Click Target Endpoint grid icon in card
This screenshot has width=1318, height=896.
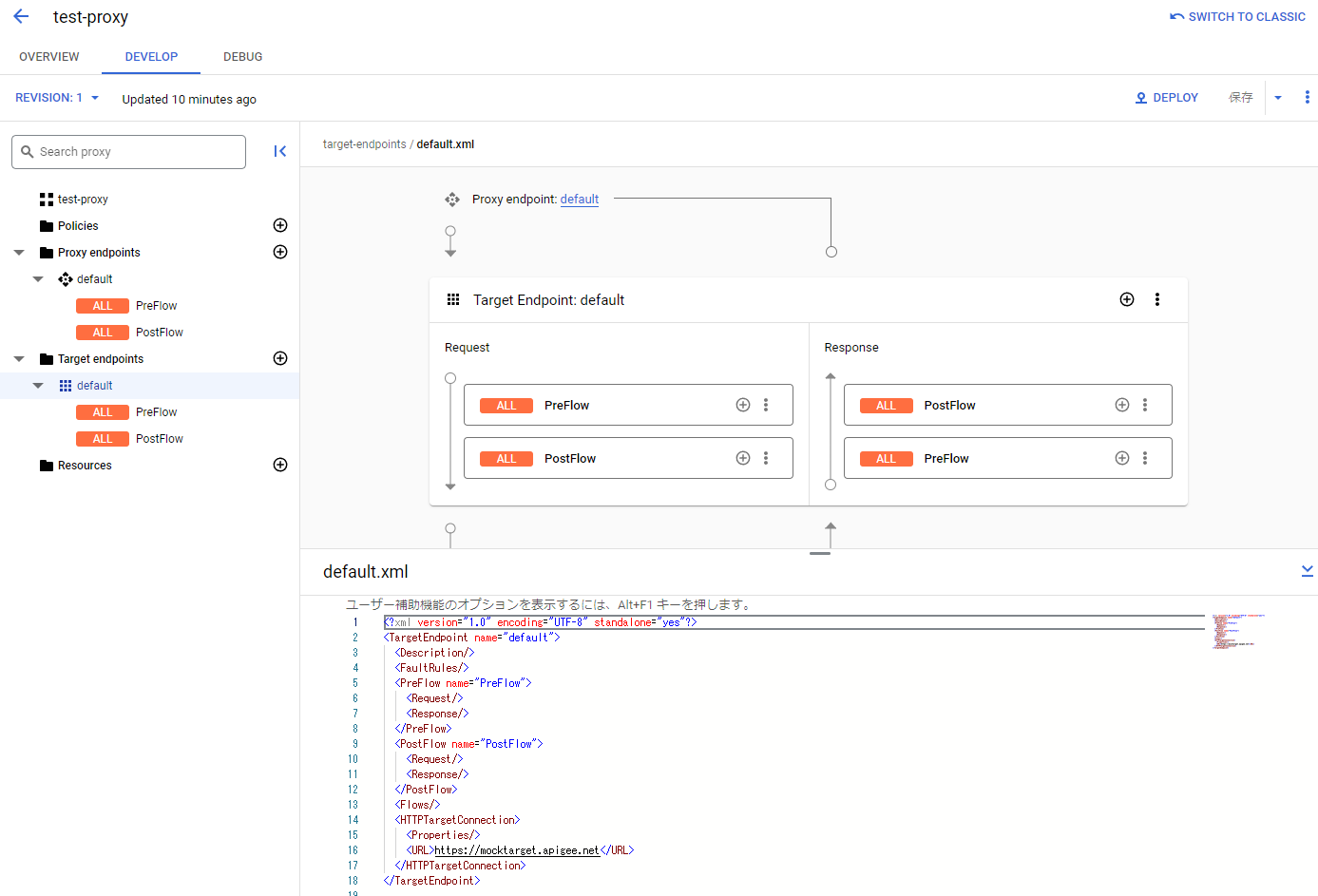453,299
